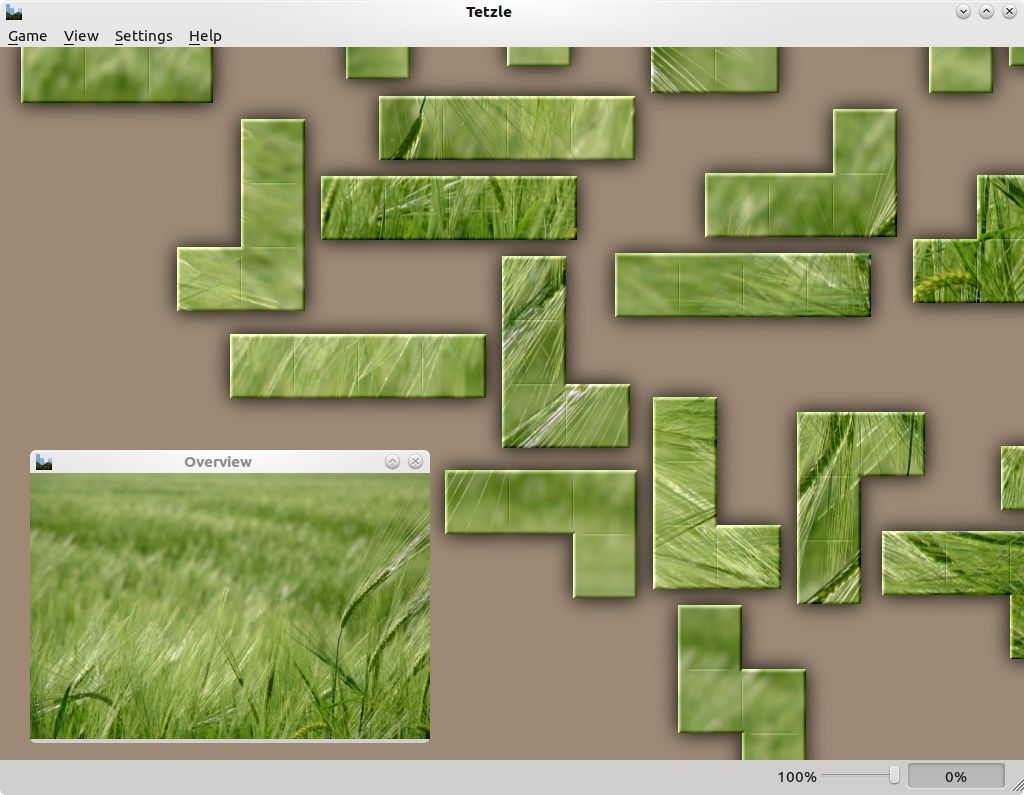This screenshot has width=1024, height=795.
Task: Click the 0% completion progress bar
Action: coord(956,777)
